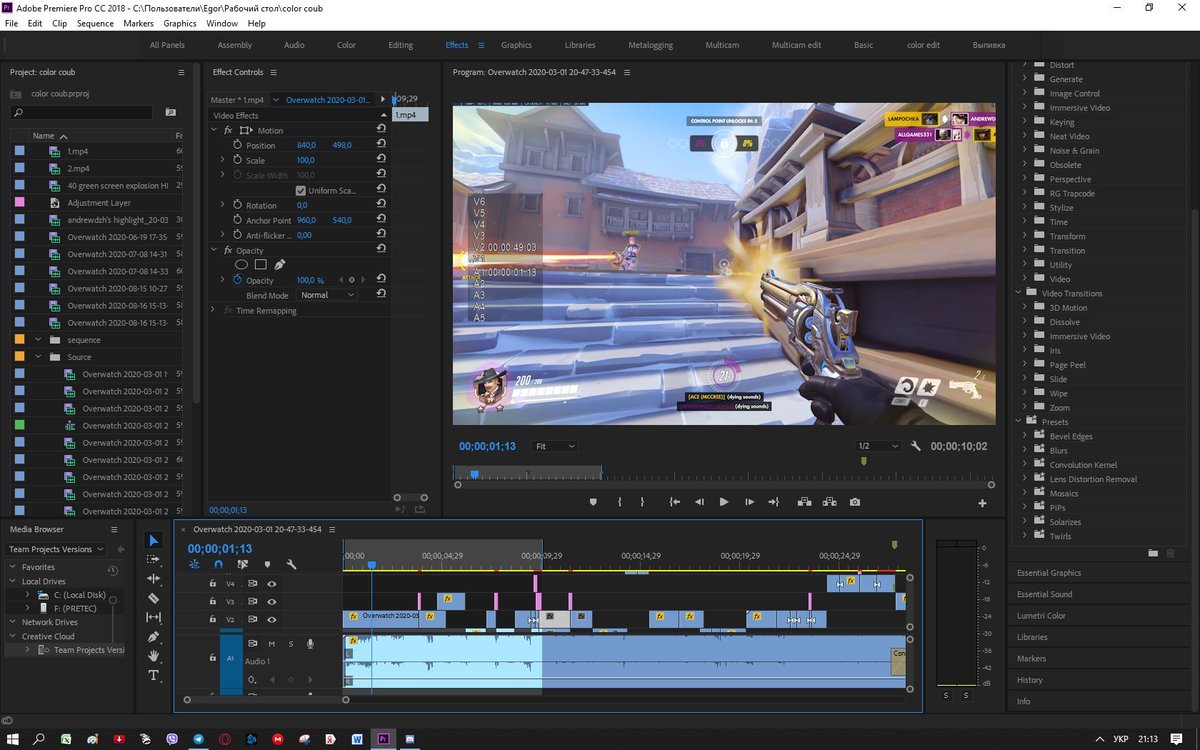Collapse Motion effect section
Image resolution: width=1200 pixels, height=750 pixels.
214,130
